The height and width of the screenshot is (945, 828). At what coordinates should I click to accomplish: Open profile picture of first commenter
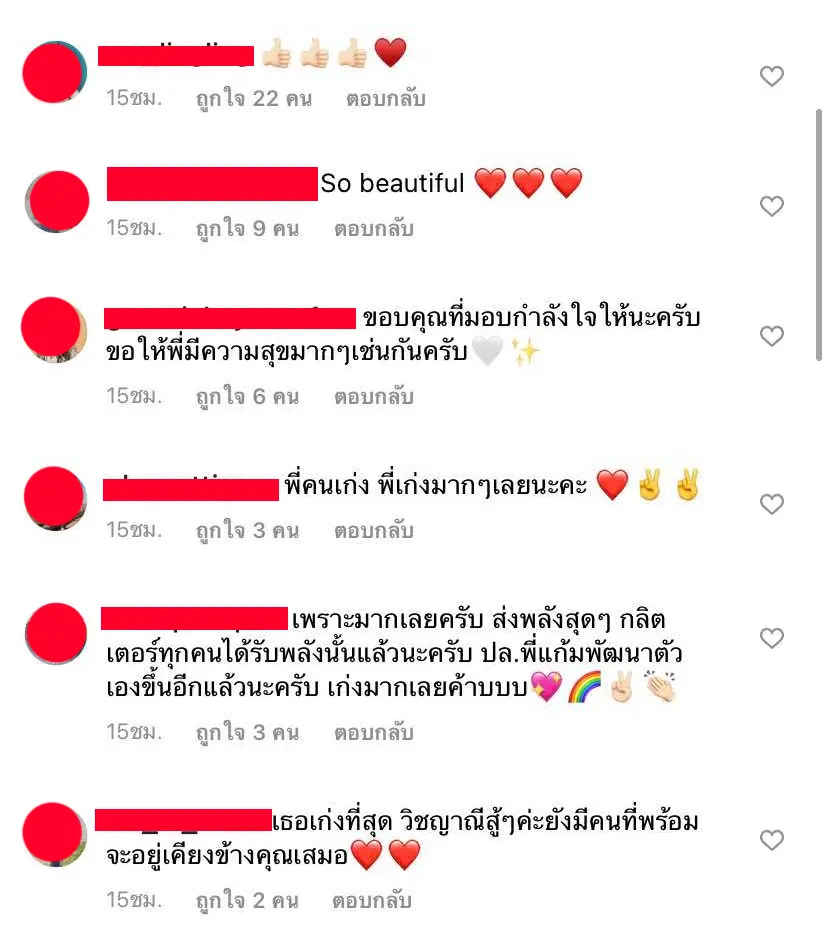tap(54, 72)
